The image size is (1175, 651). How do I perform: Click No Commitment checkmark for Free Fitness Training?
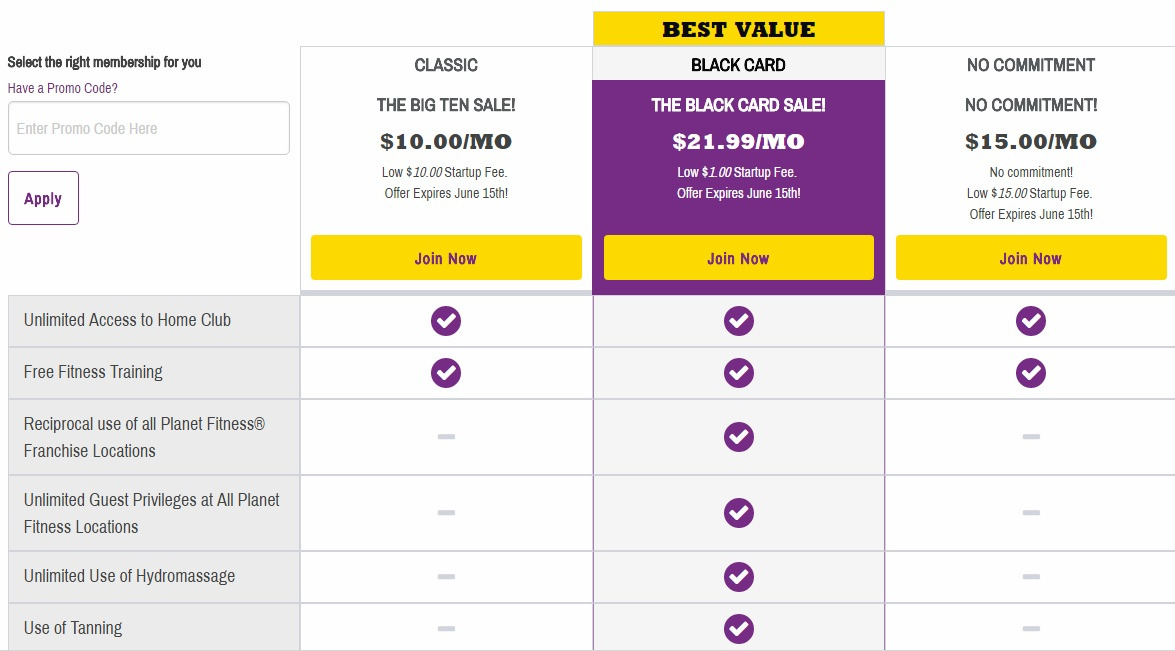click(1031, 373)
